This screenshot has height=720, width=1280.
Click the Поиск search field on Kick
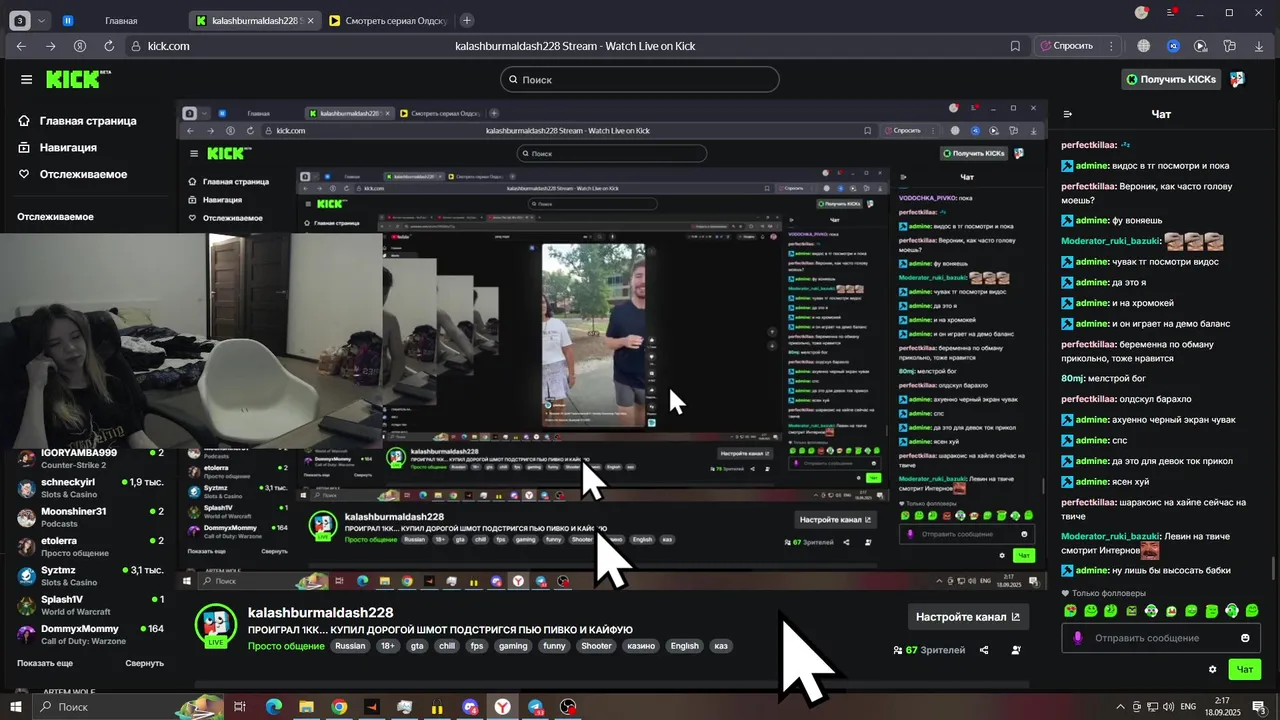tap(640, 79)
